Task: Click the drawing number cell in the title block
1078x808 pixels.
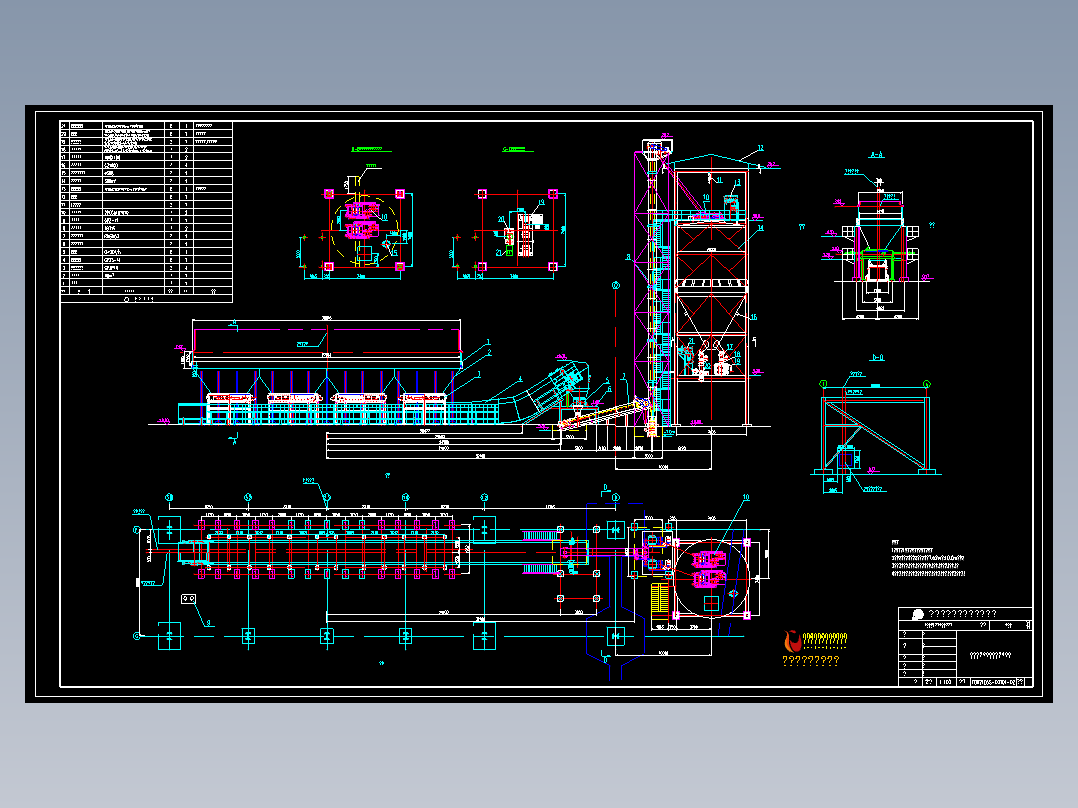Action: coord(993,681)
